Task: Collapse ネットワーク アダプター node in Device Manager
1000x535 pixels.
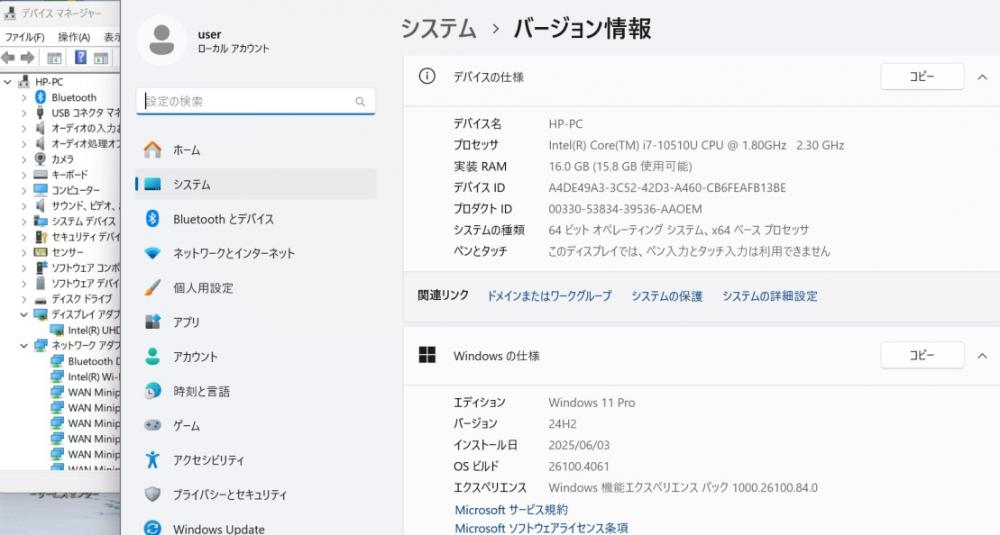Action: pyautogui.click(x=24, y=346)
